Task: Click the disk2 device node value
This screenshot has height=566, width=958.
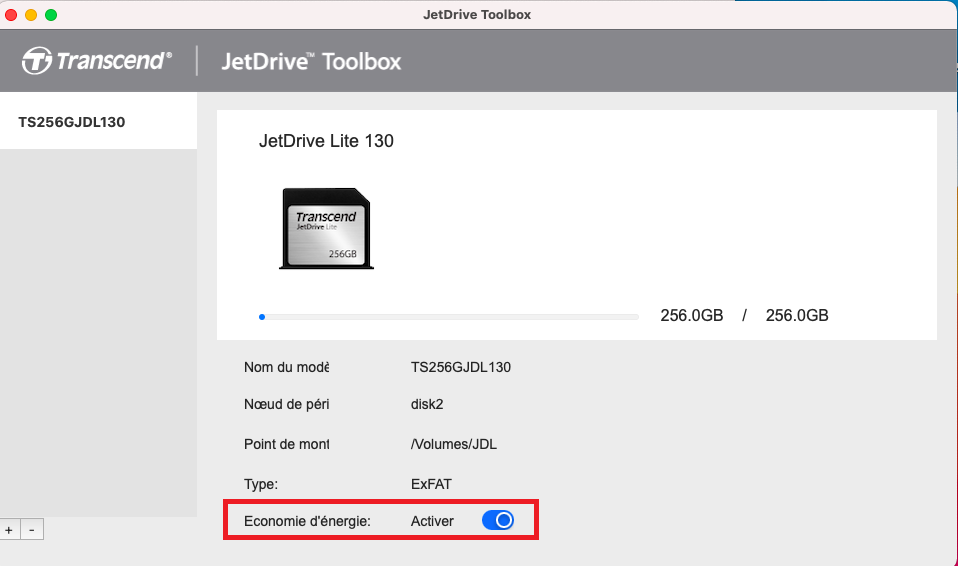Action: tap(427, 404)
